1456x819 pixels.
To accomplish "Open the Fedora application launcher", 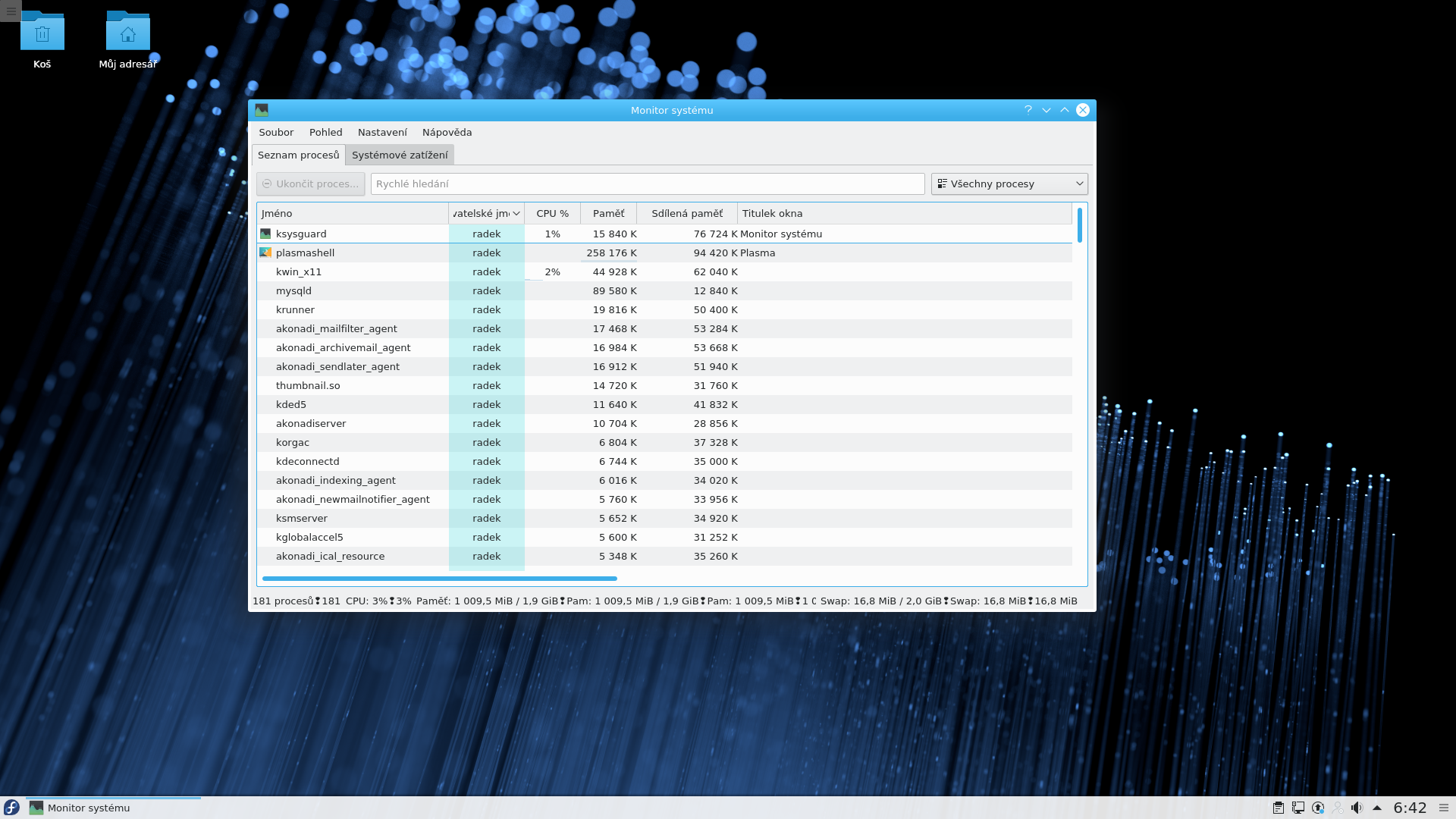I will pyautogui.click(x=11, y=808).
